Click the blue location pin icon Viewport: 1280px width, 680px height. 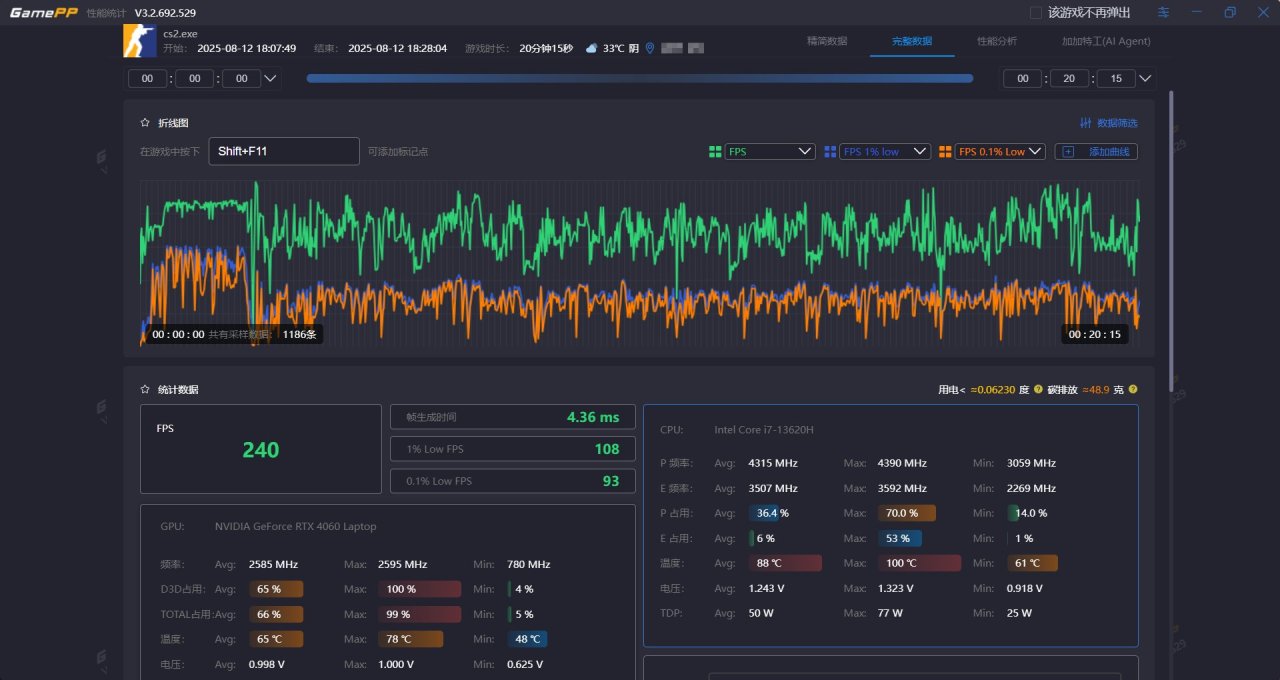[x=650, y=48]
